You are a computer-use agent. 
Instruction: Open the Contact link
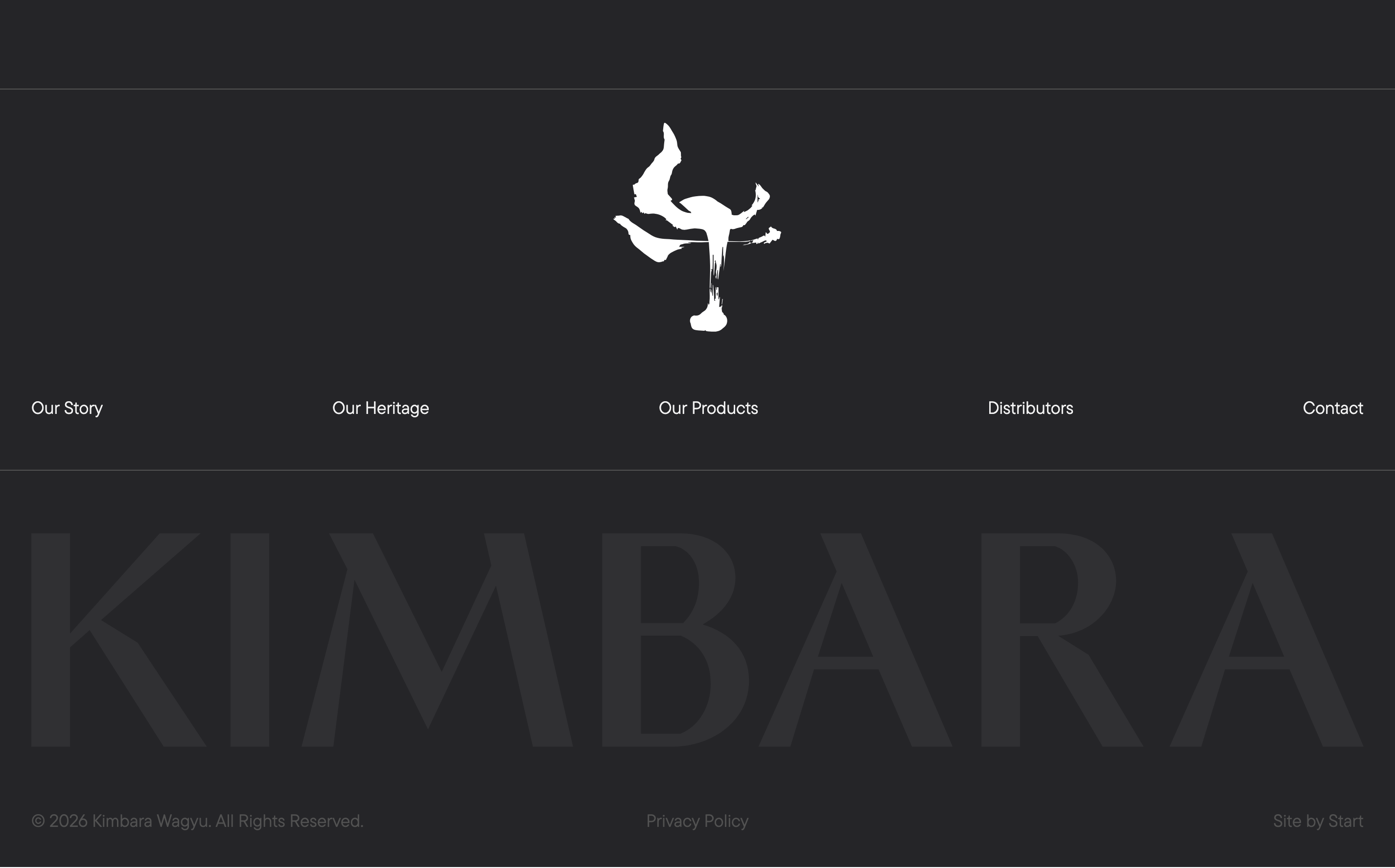tap(1332, 408)
